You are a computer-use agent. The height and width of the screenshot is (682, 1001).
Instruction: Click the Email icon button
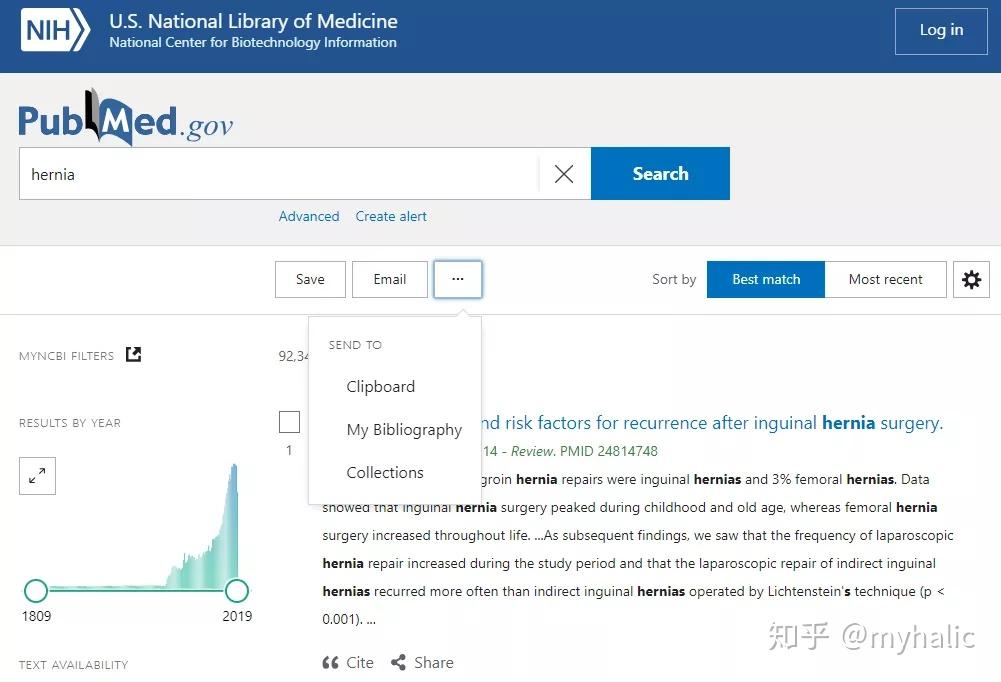(389, 279)
